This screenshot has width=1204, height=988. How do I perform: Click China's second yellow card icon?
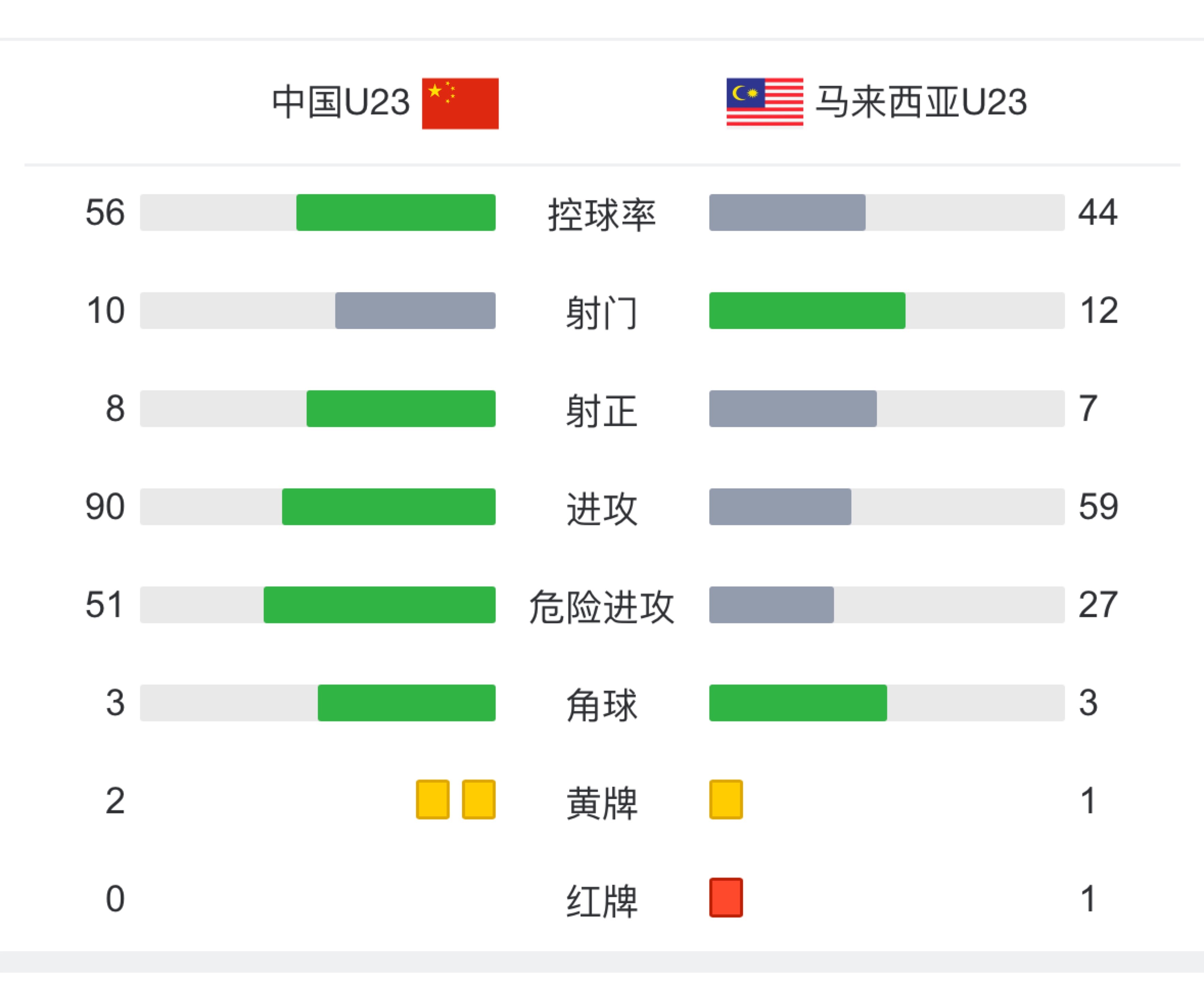479,800
